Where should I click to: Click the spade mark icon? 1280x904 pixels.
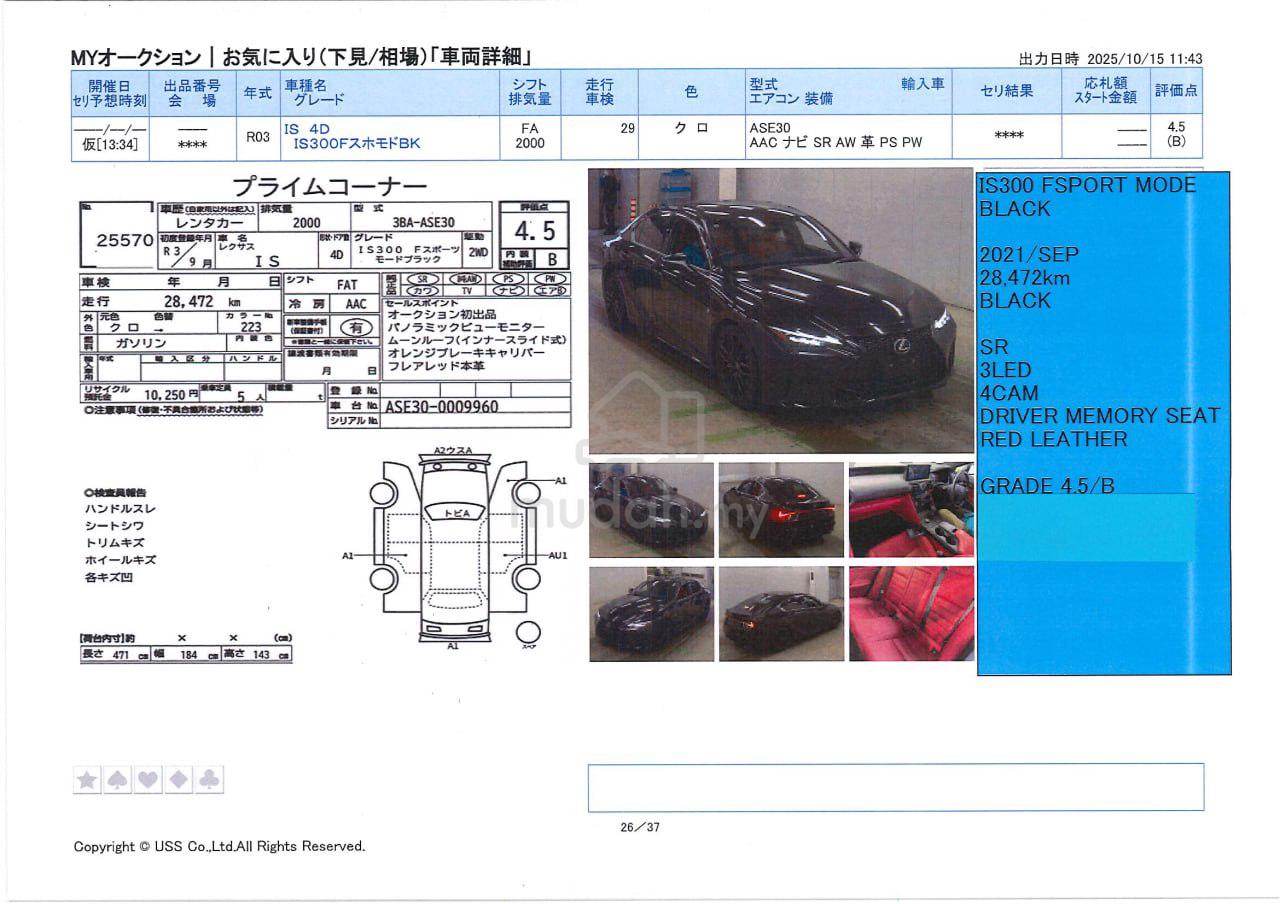[117, 780]
